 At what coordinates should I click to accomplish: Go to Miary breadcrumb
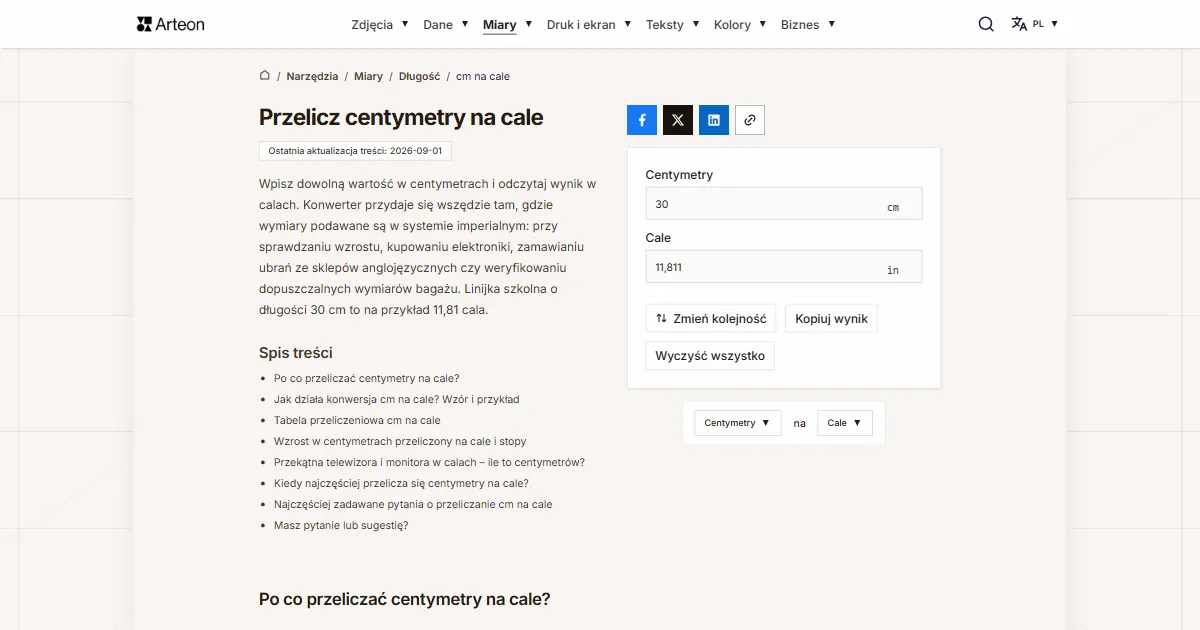[x=368, y=76]
